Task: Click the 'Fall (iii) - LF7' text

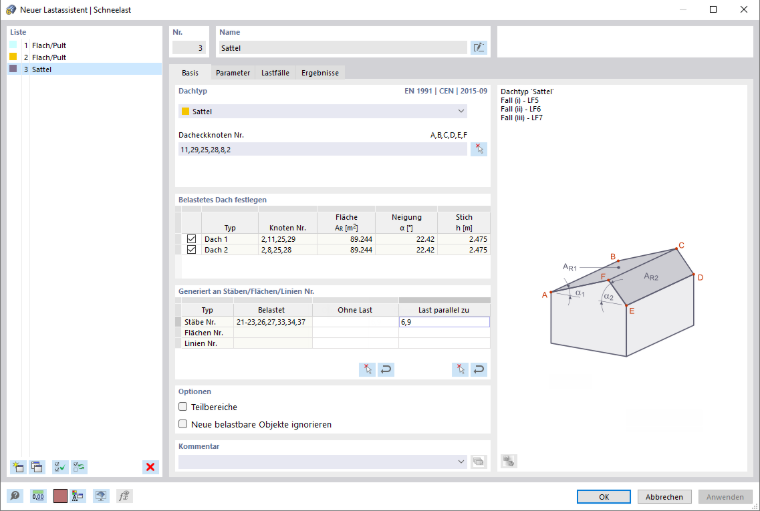Action: coord(522,118)
